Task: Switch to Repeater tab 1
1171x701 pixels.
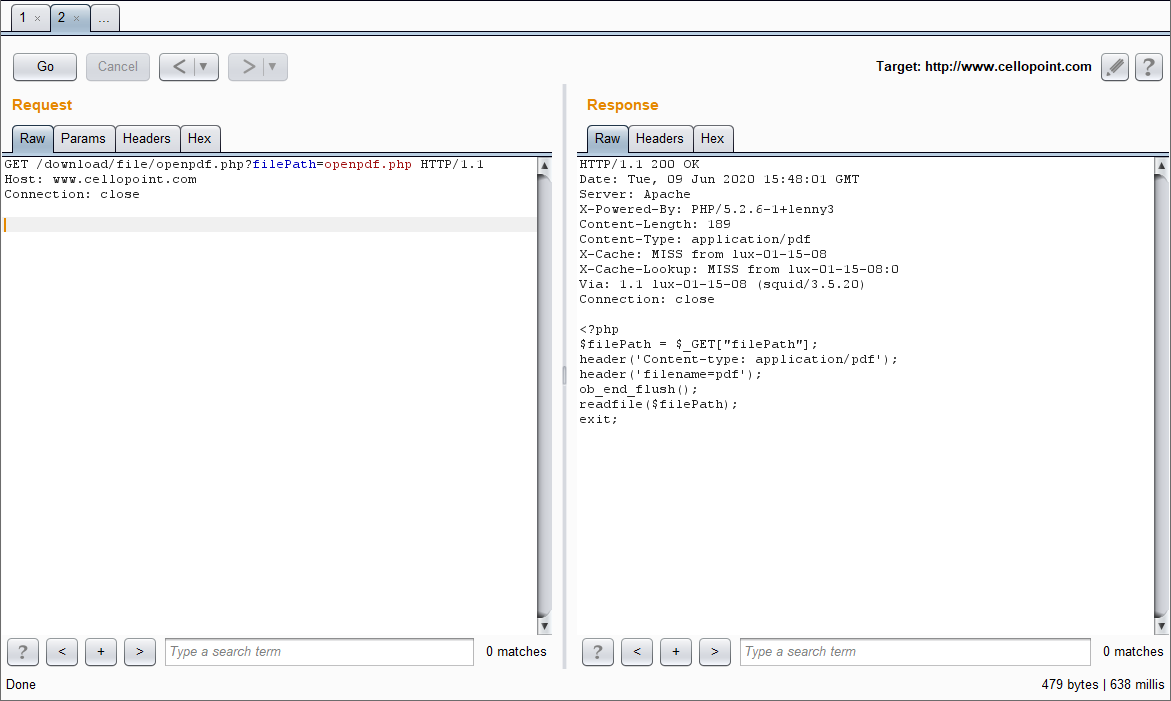Action: pyautogui.click(x=23, y=17)
